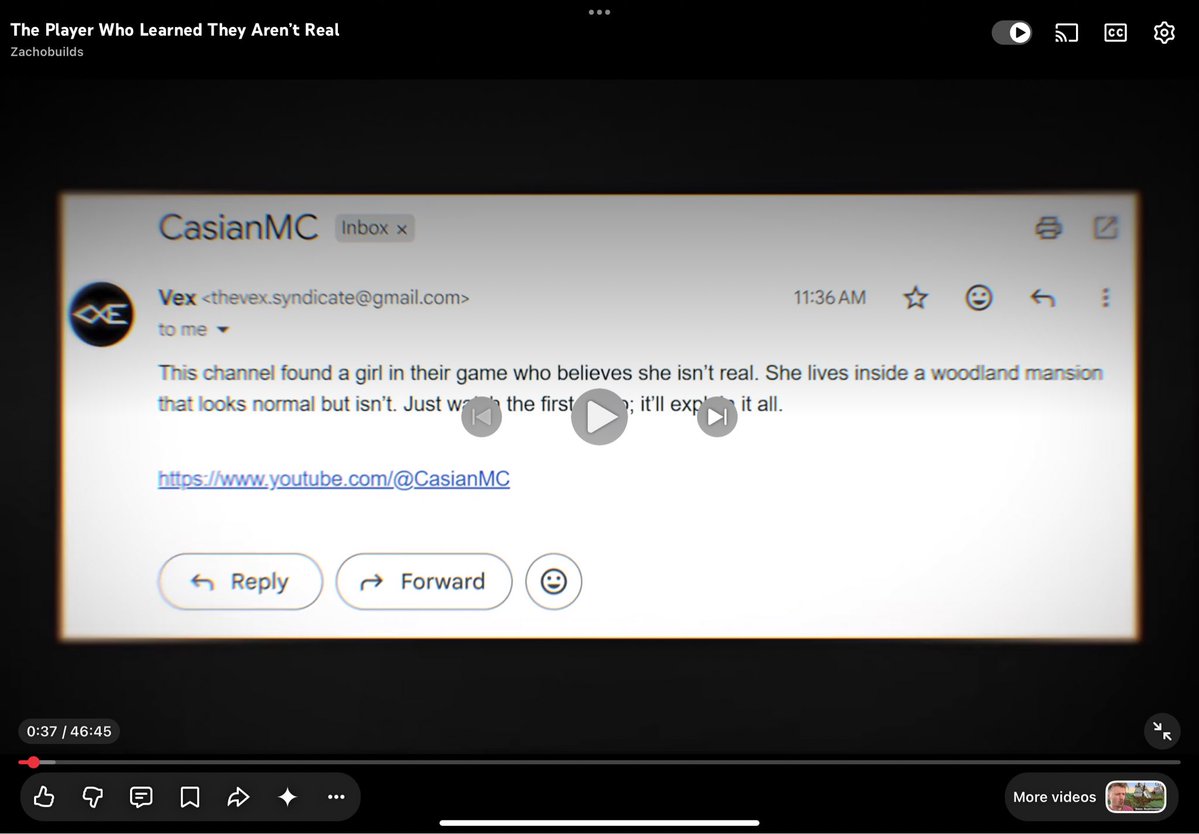
Task: Open more actions ellipsis in bottom bar
Action: click(x=336, y=797)
